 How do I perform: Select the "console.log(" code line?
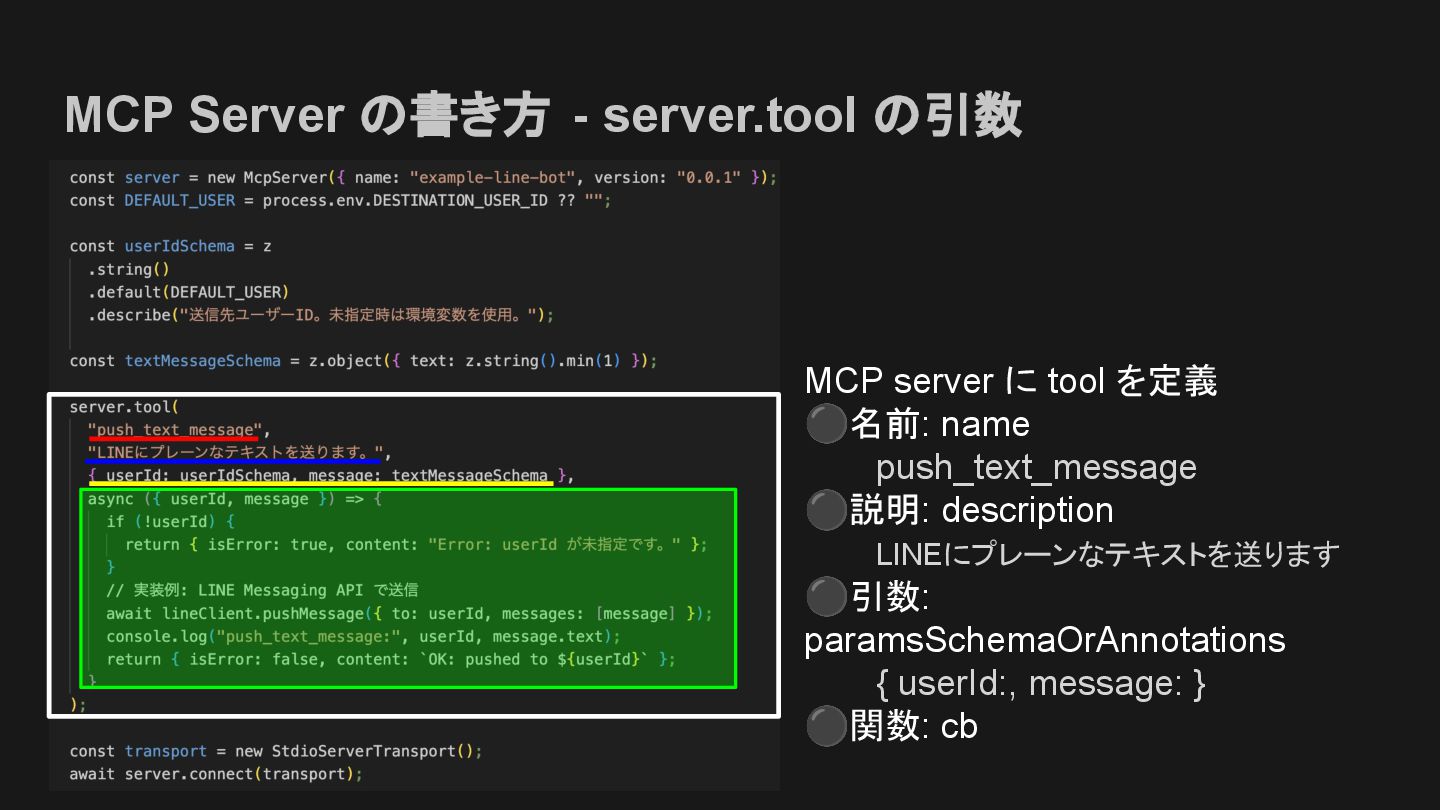point(363,636)
